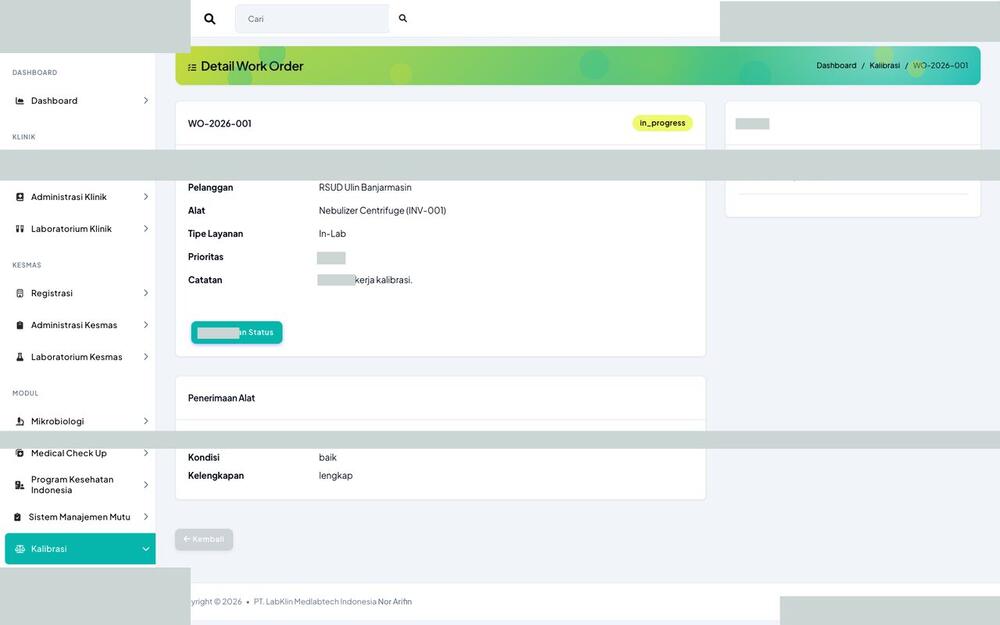Click the teal Status update button
Viewport: 1000px width, 625px height.
coord(237,332)
